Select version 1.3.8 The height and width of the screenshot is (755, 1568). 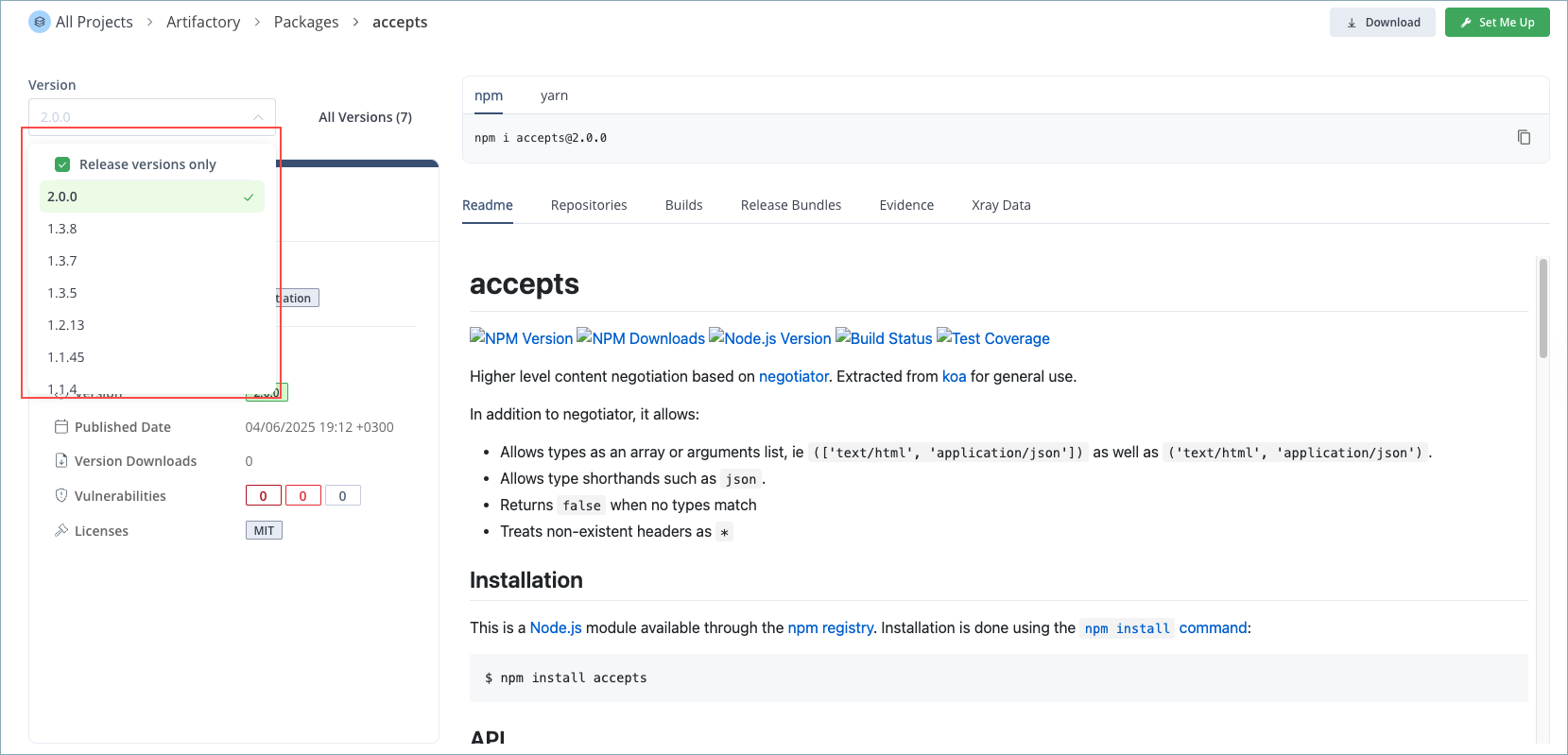(x=152, y=229)
